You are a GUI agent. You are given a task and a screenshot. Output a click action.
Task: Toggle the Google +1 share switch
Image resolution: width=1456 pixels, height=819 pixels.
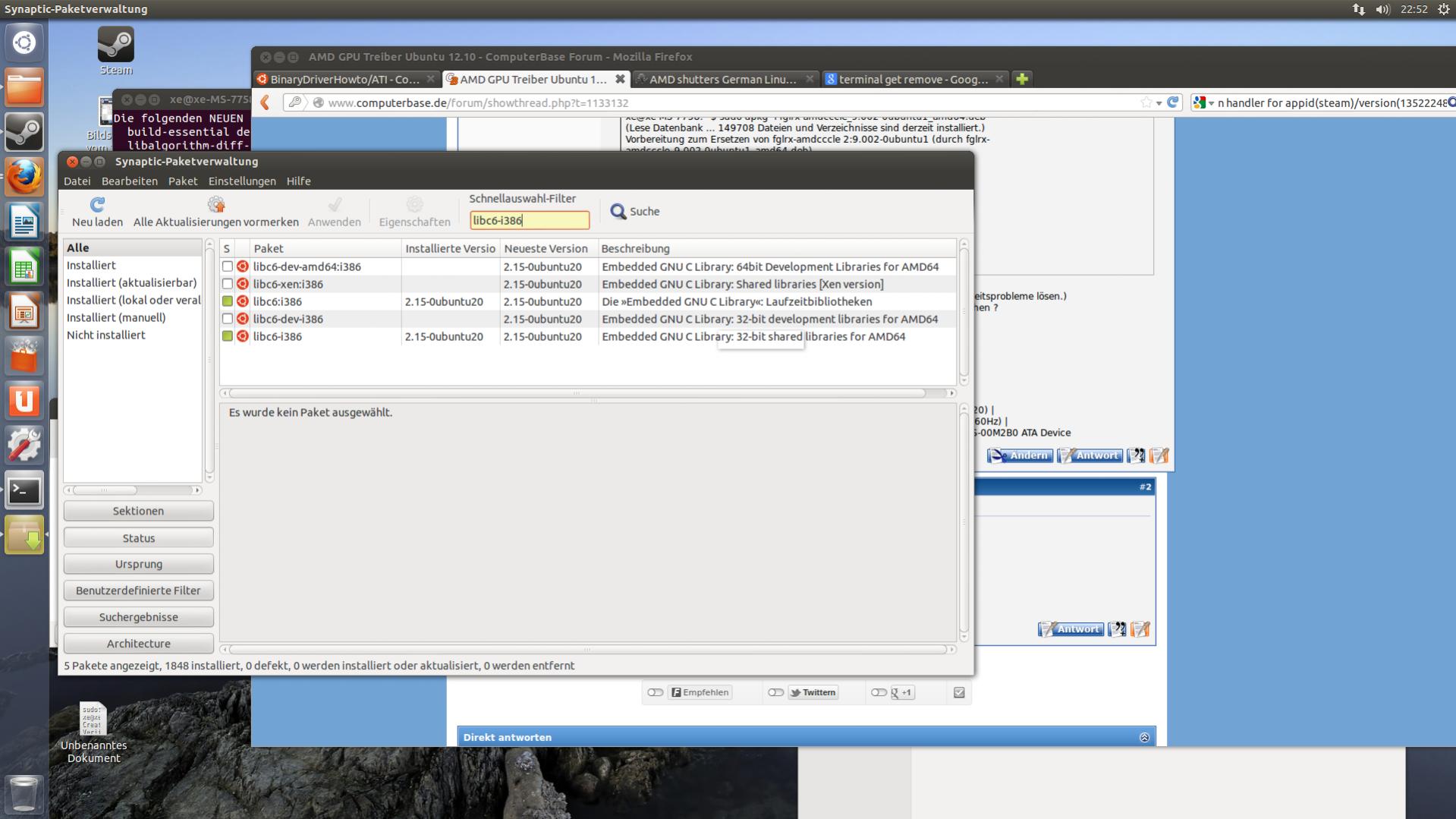point(879,692)
